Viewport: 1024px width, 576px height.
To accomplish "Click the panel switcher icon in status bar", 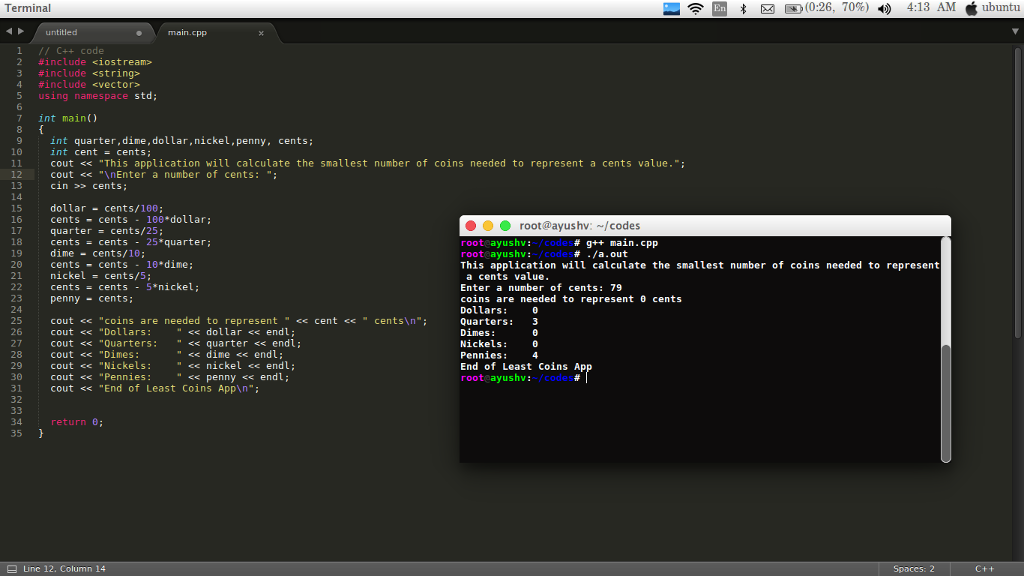I will coord(12,569).
